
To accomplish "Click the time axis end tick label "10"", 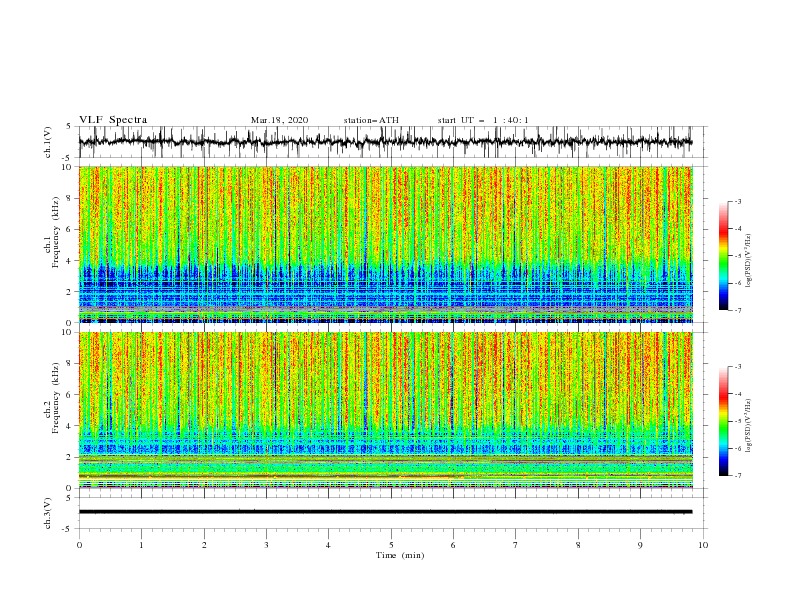I will pos(703,545).
